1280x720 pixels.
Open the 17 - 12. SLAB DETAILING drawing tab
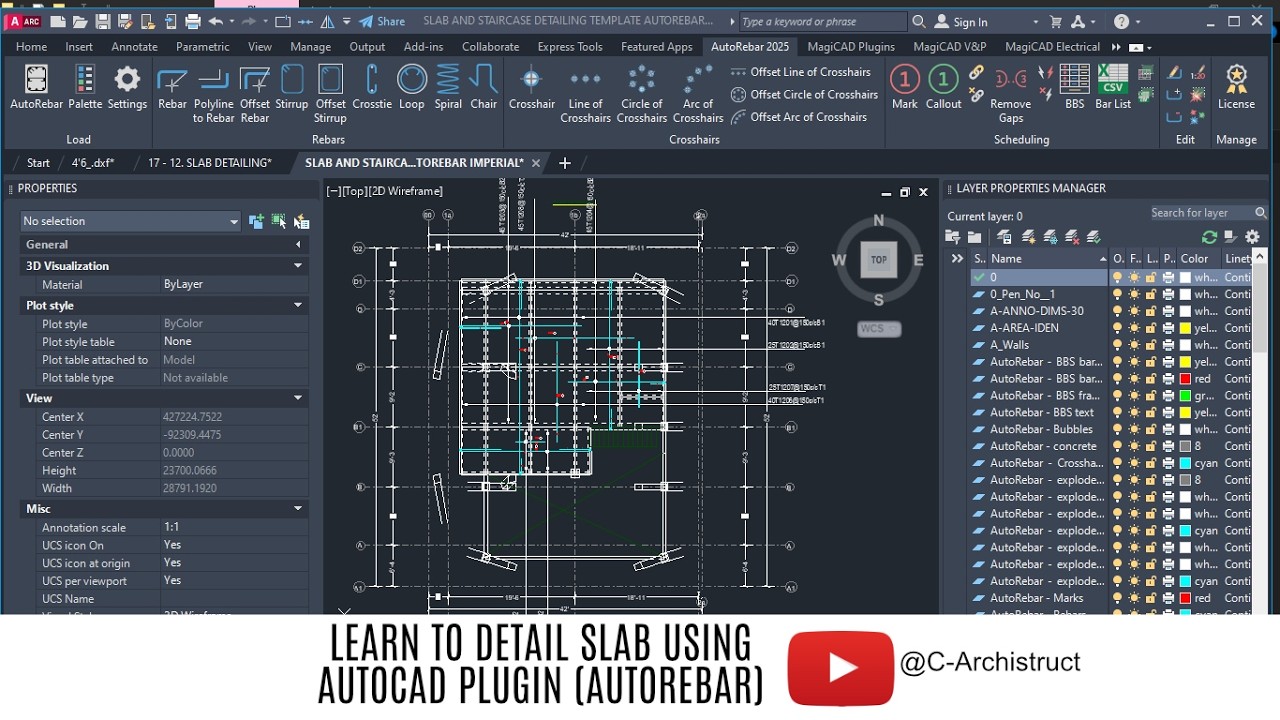(210, 163)
